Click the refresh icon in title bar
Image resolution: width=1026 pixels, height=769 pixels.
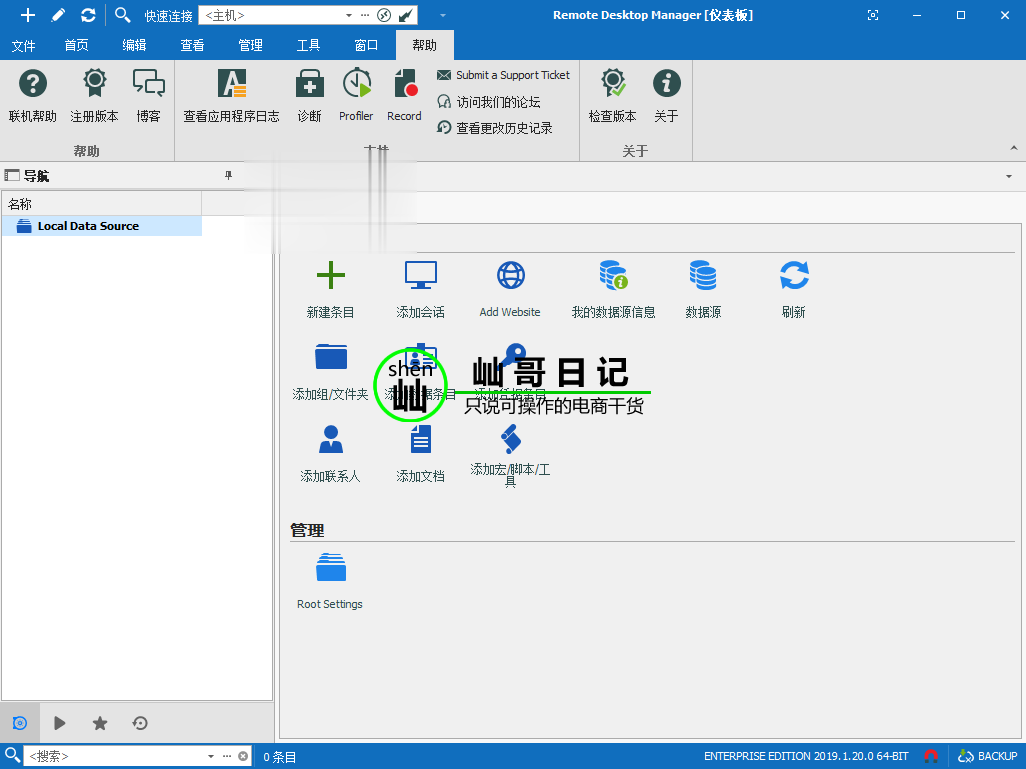[88, 15]
